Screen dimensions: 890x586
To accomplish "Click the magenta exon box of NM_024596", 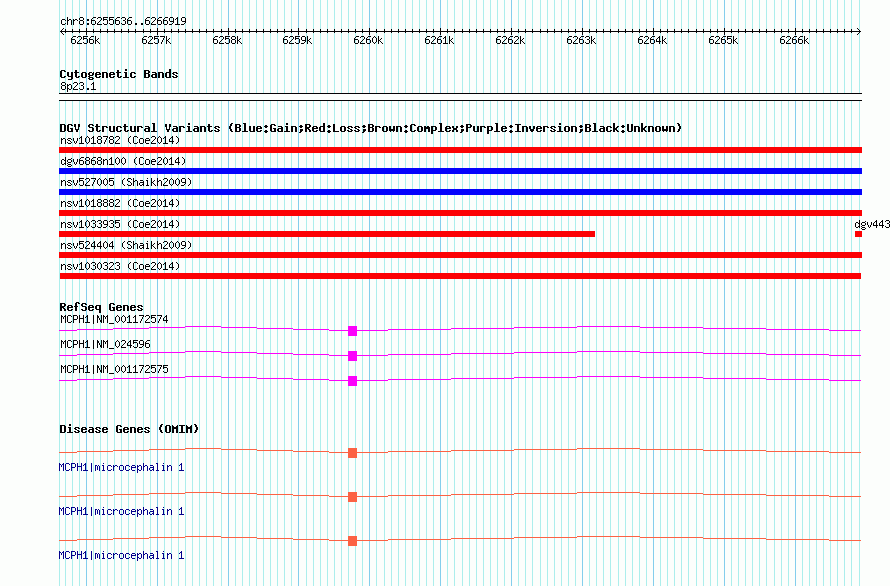I will (352, 356).
